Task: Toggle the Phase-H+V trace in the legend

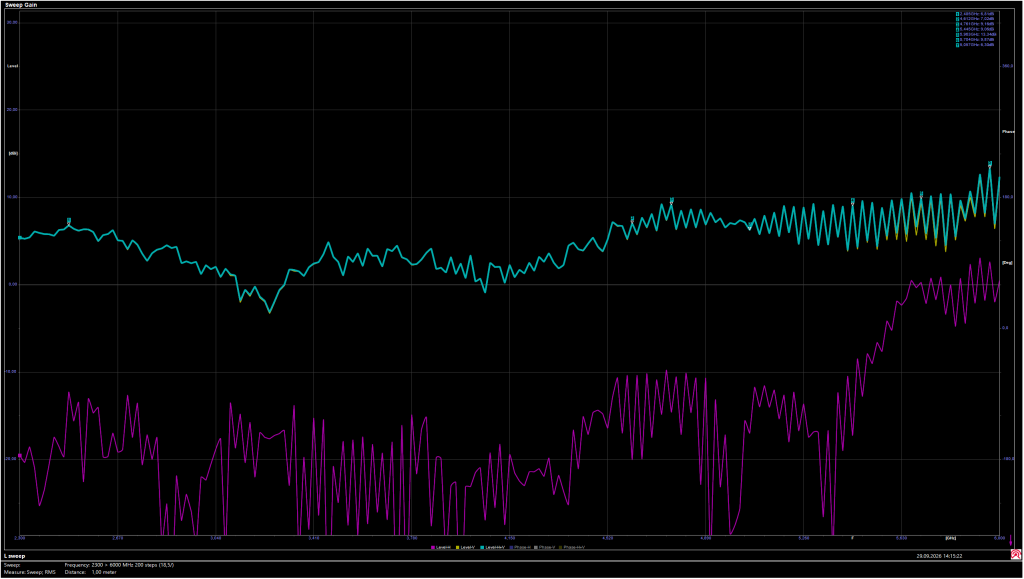Action: [573, 547]
